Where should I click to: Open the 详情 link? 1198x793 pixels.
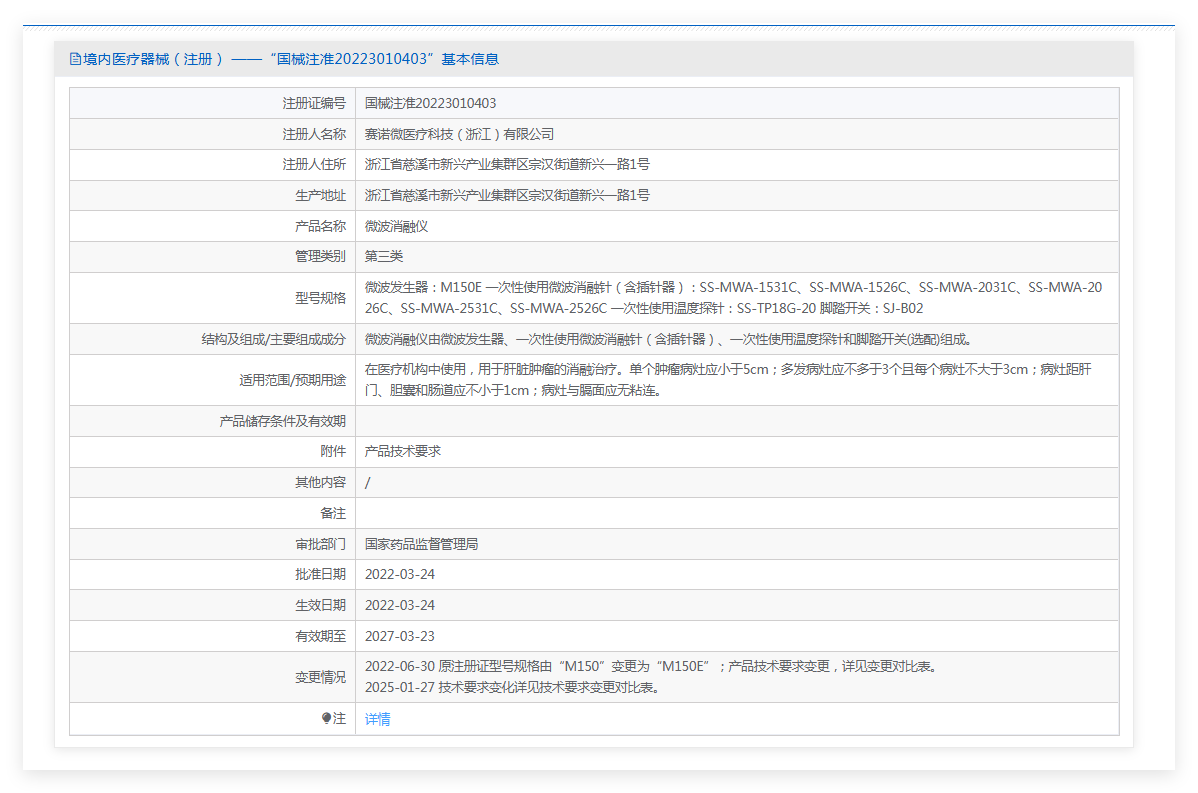[377, 719]
